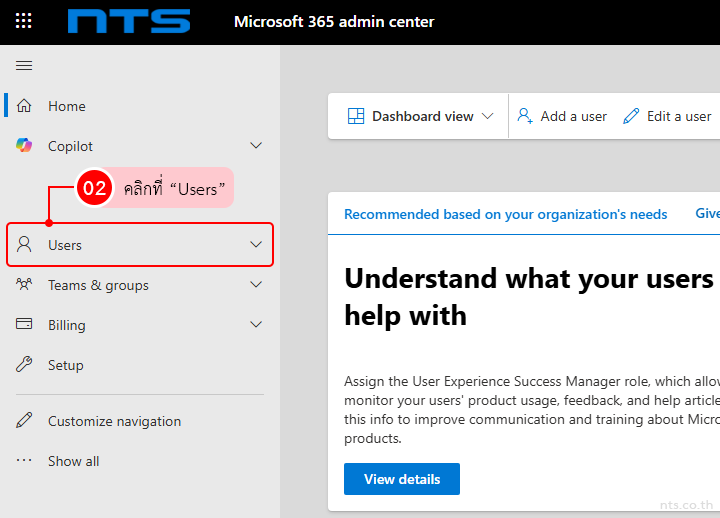The width and height of the screenshot is (720, 518).
Task: Click the Show all ellipsis icon
Action: pos(25,461)
